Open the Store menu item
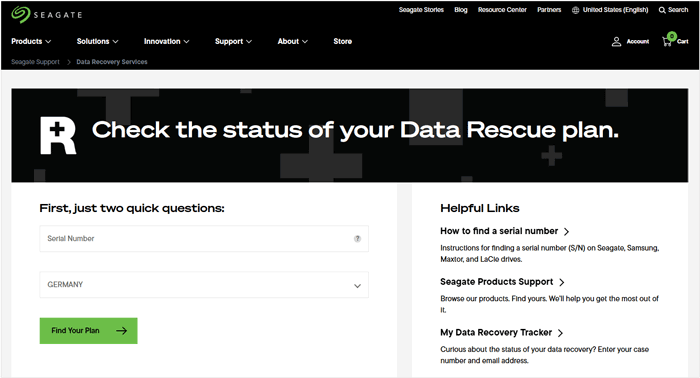This screenshot has width=700, height=378. [342, 41]
